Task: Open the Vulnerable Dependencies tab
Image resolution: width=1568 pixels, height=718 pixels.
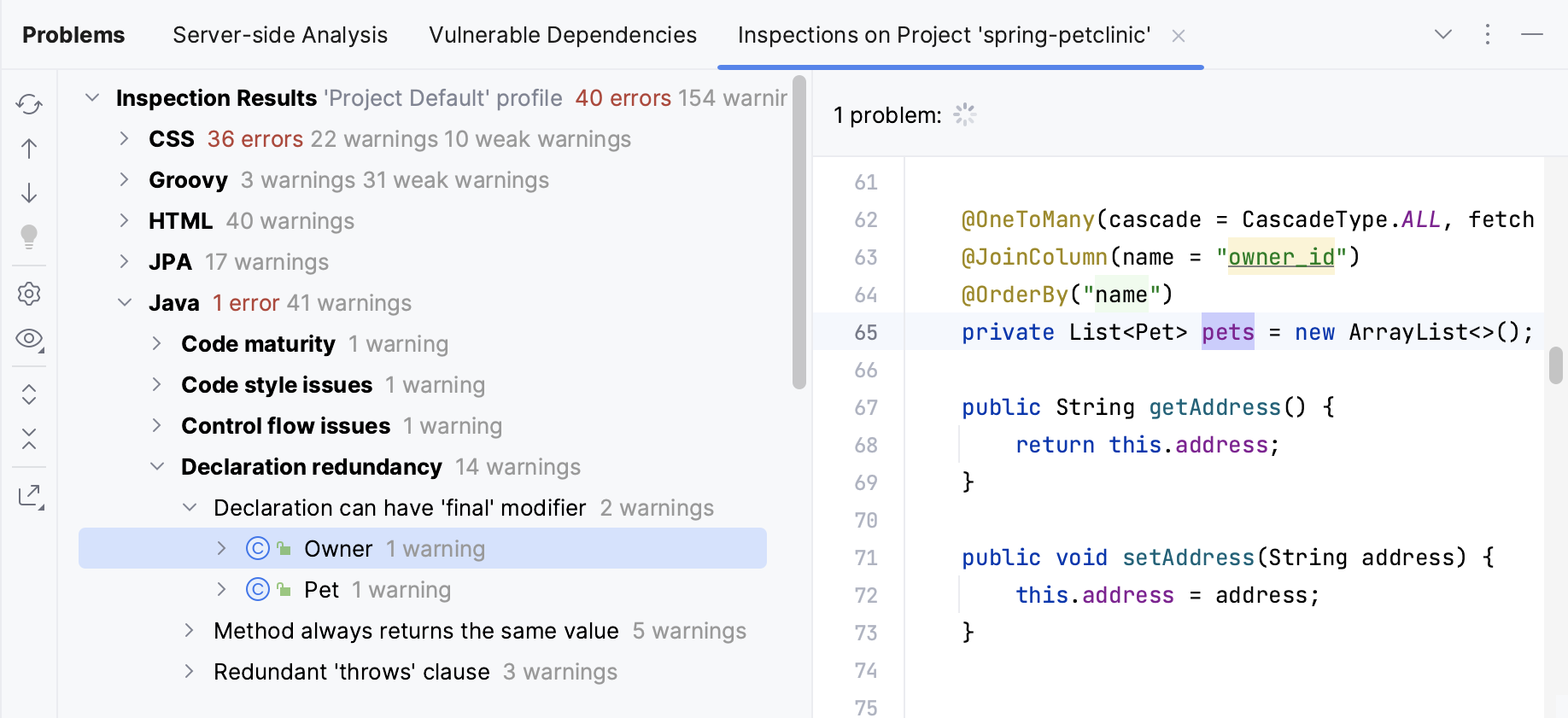Action: tap(563, 35)
